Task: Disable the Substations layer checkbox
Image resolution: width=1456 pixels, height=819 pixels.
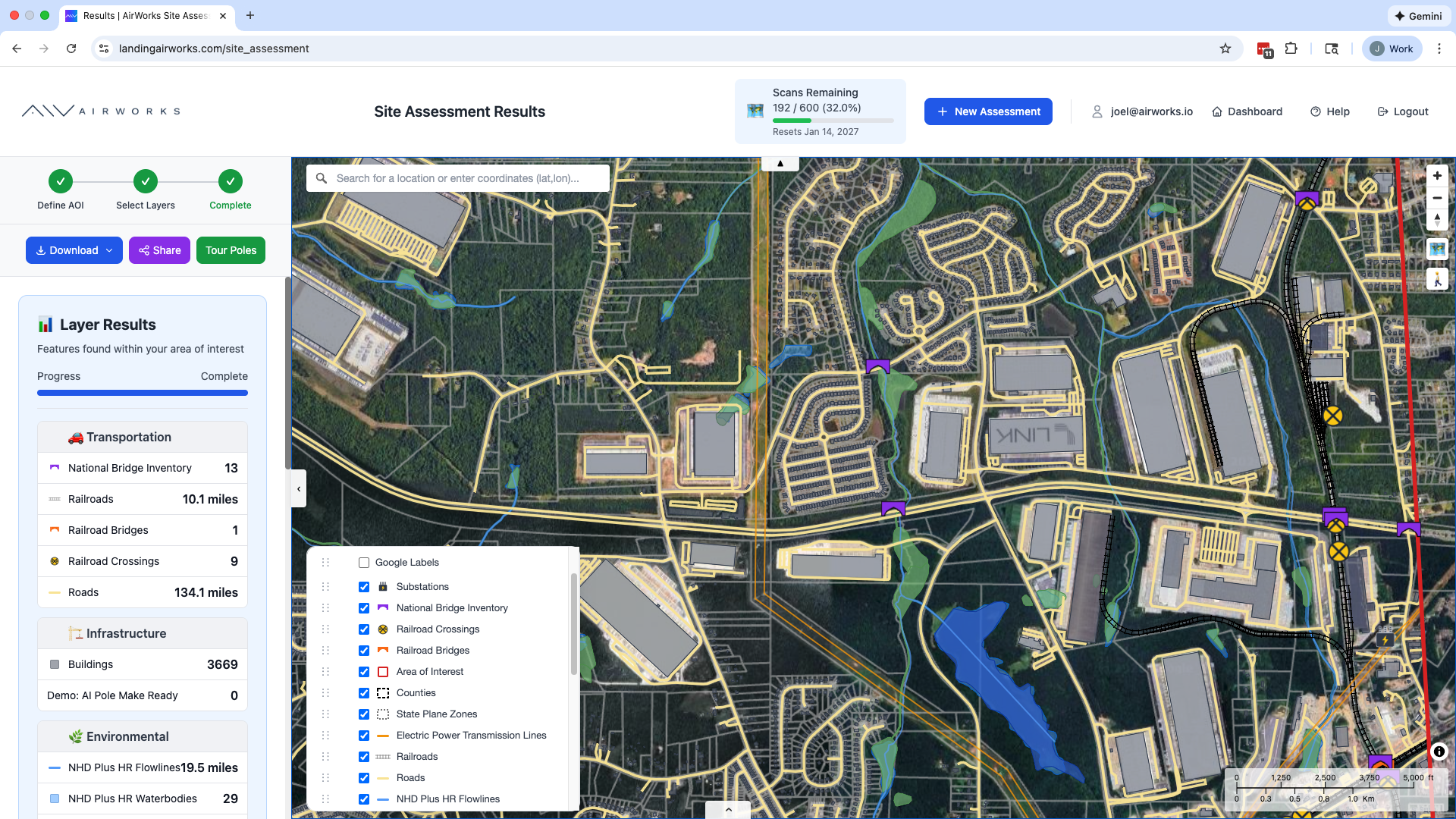Action: click(x=363, y=586)
